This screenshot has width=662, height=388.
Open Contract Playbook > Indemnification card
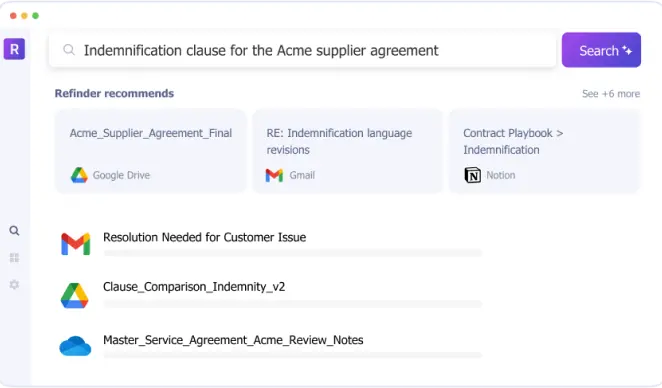click(x=545, y=151)
